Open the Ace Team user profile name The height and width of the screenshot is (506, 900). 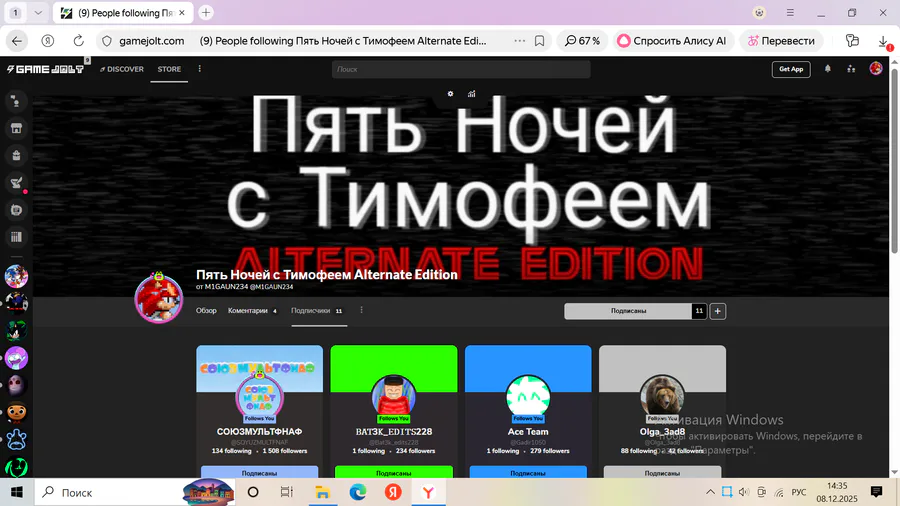(528, 431)
